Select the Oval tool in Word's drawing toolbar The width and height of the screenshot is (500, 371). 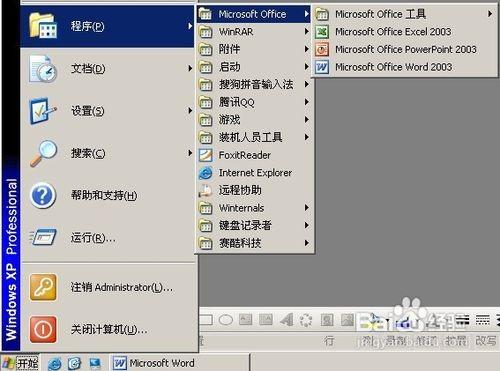click(x=226, y=320)
